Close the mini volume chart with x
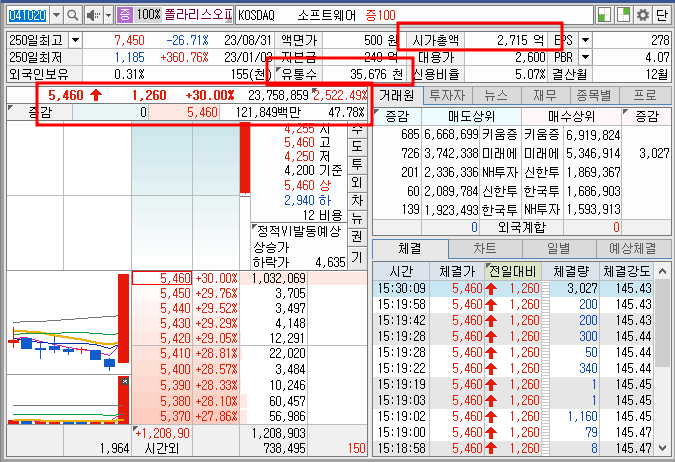 tap(124, 381)
